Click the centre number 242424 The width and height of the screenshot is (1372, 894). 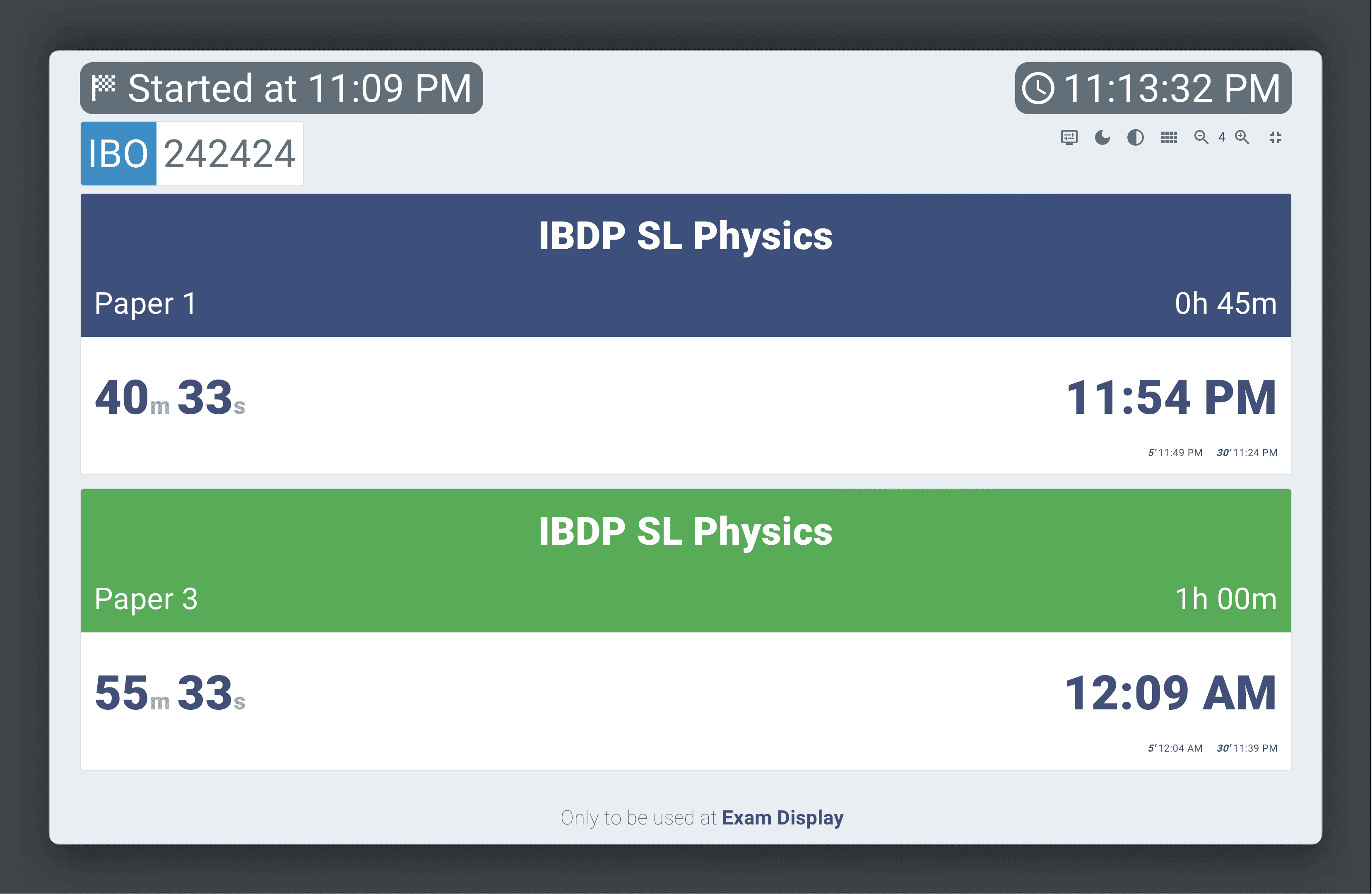(229, 153)
